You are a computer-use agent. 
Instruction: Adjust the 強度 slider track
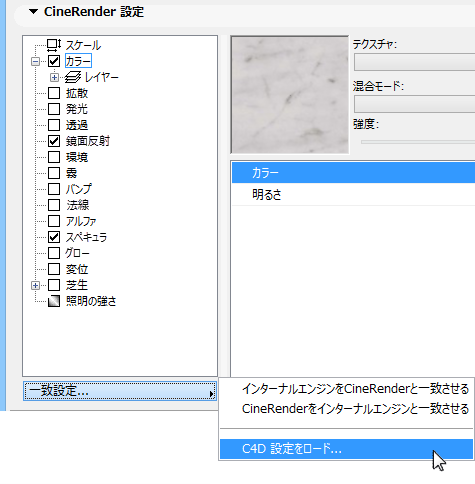pyautogui.click(x=418, y=142)
